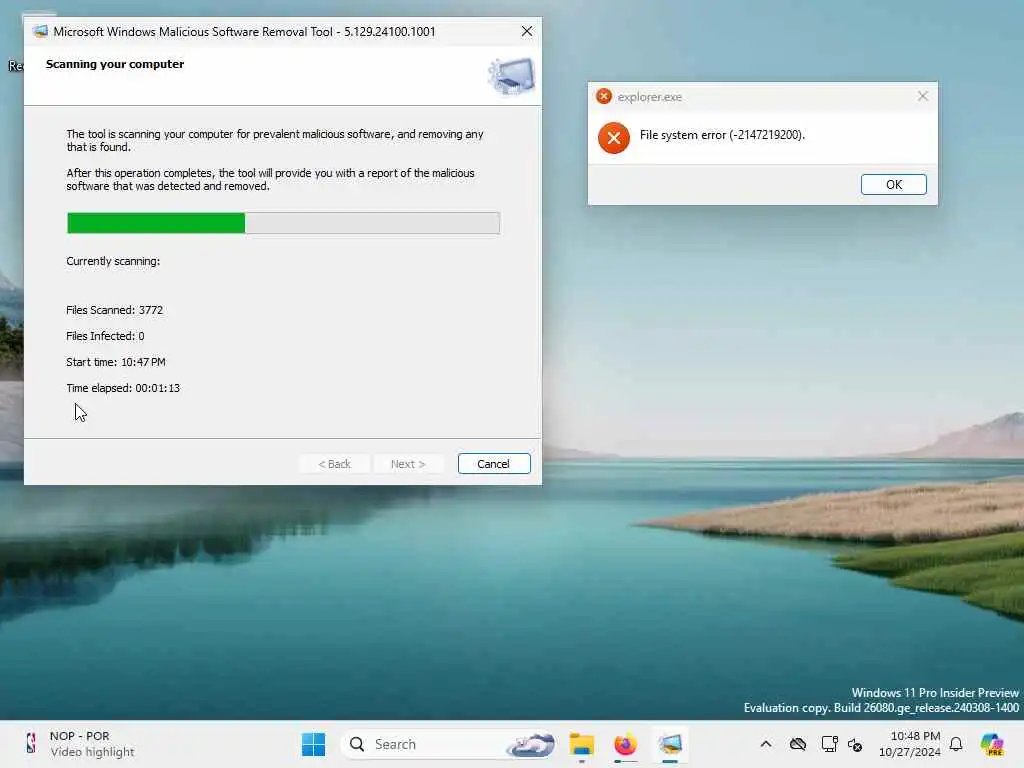The width and height of the screenshot is (1024, 768).
Task: Close the explorer.exe error dialog
Action: 922,97
